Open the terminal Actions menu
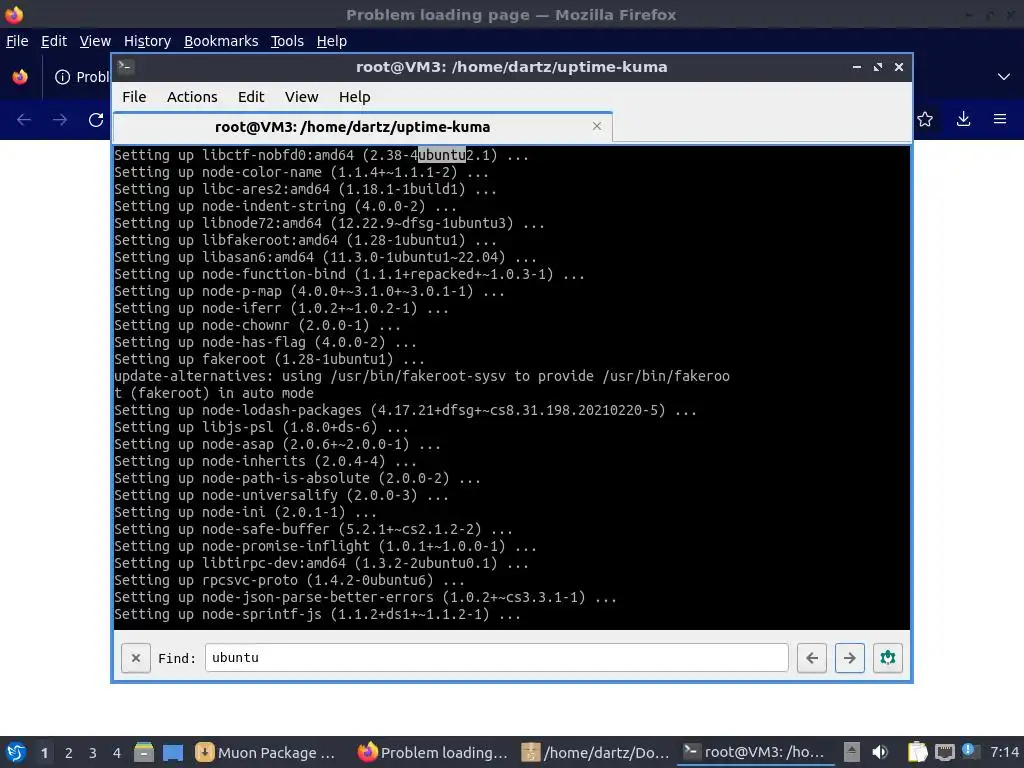 (x=192, y=97)
